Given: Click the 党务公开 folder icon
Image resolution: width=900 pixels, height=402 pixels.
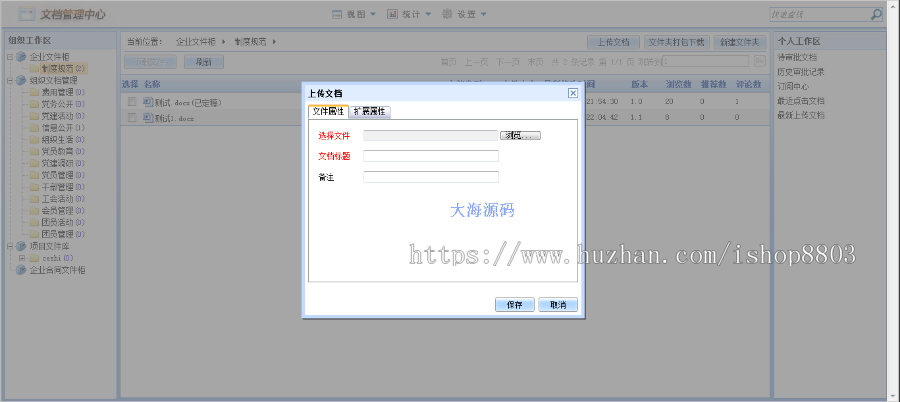Looking at the screenshot, I should (x=34, y=105).
